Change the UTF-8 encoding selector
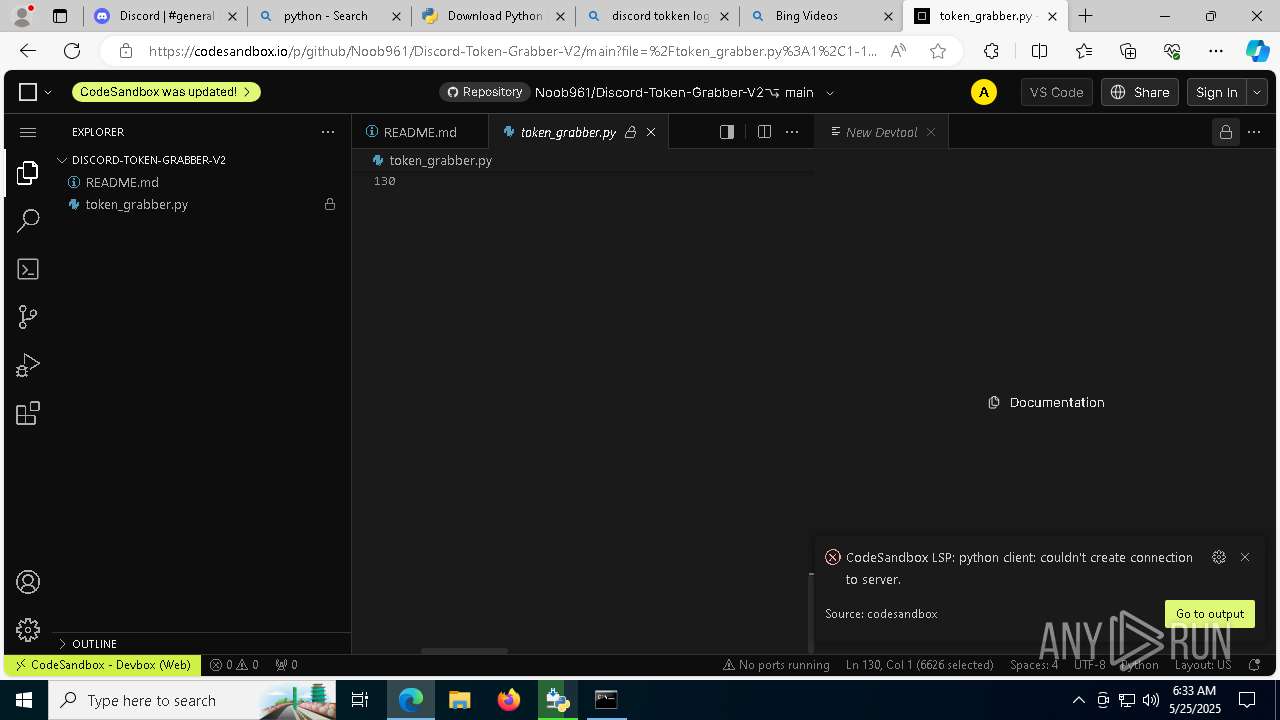The image size is (1280, 720). 1090,665
